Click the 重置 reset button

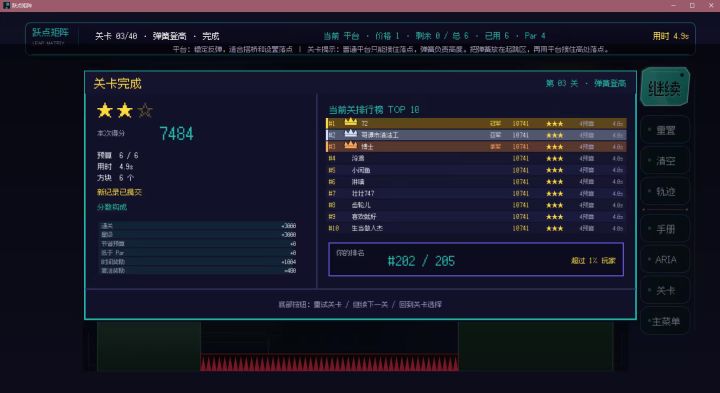pyautogui.click(x=665, y=130)
